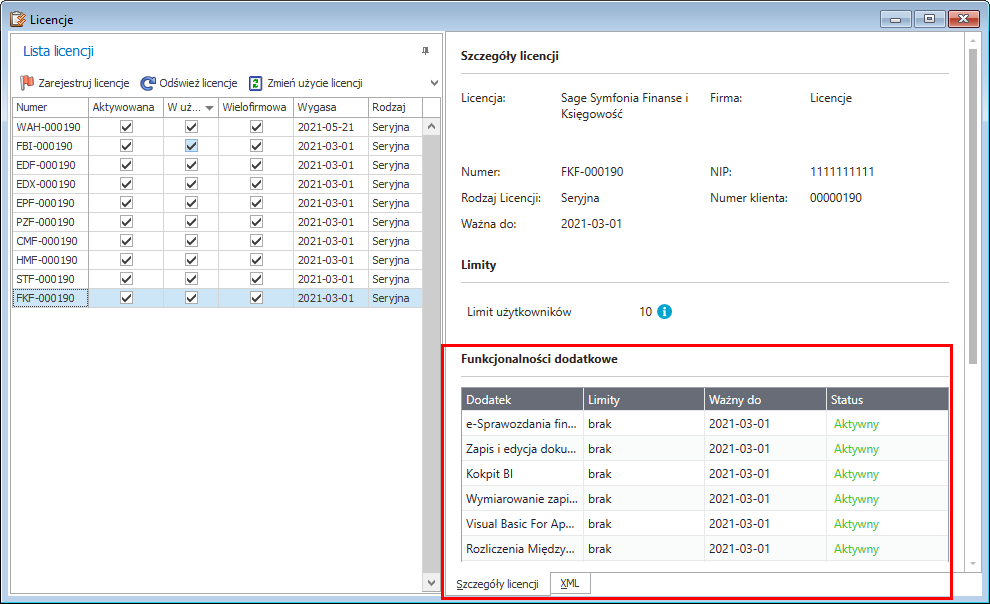Viewport: 990px width, 604px height.
Task: Toggle Aktywowana checkbox for CMF-000190
Action: tap(126, 240)
